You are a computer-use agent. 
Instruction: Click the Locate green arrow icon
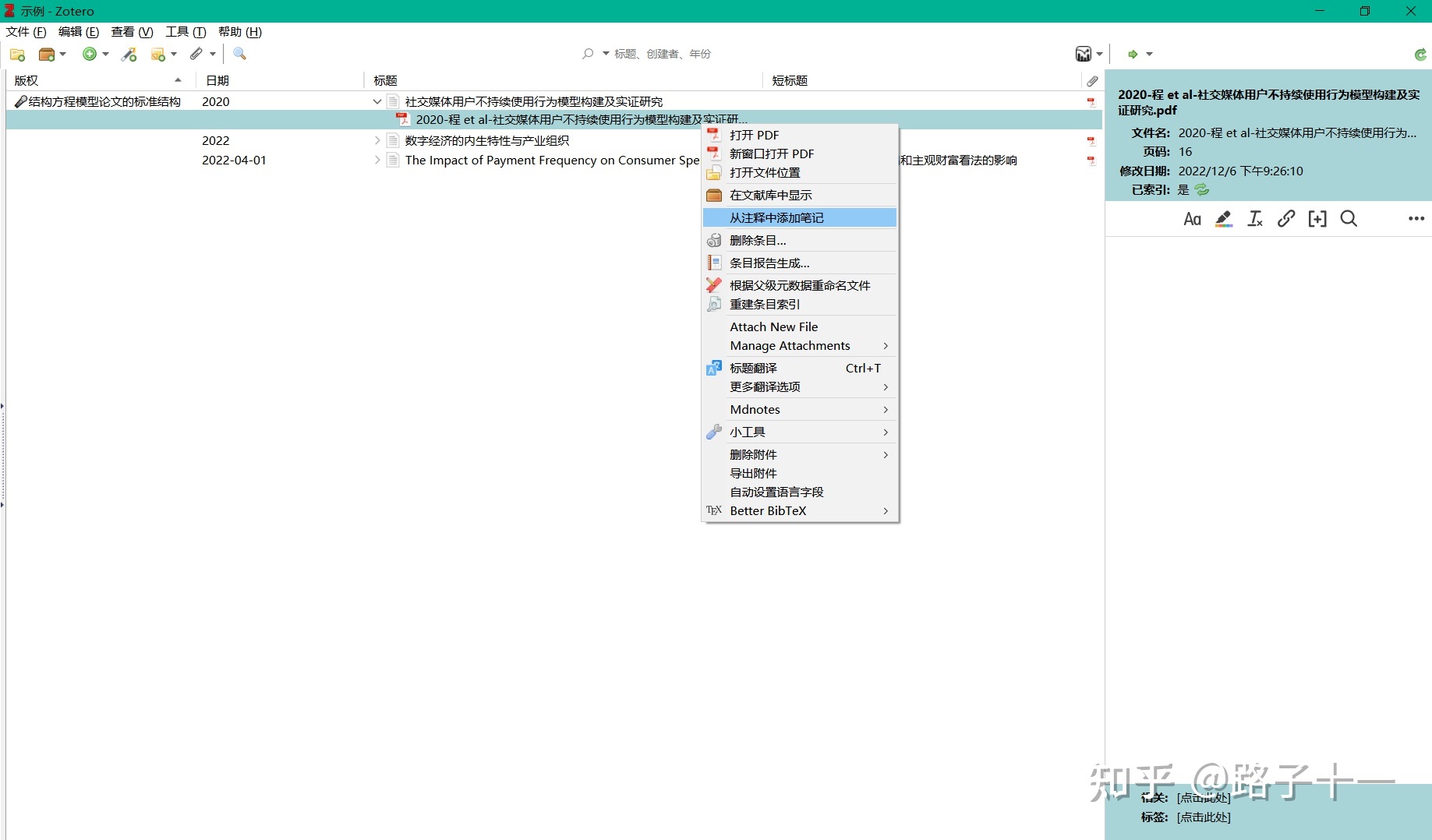[1133, 54]
